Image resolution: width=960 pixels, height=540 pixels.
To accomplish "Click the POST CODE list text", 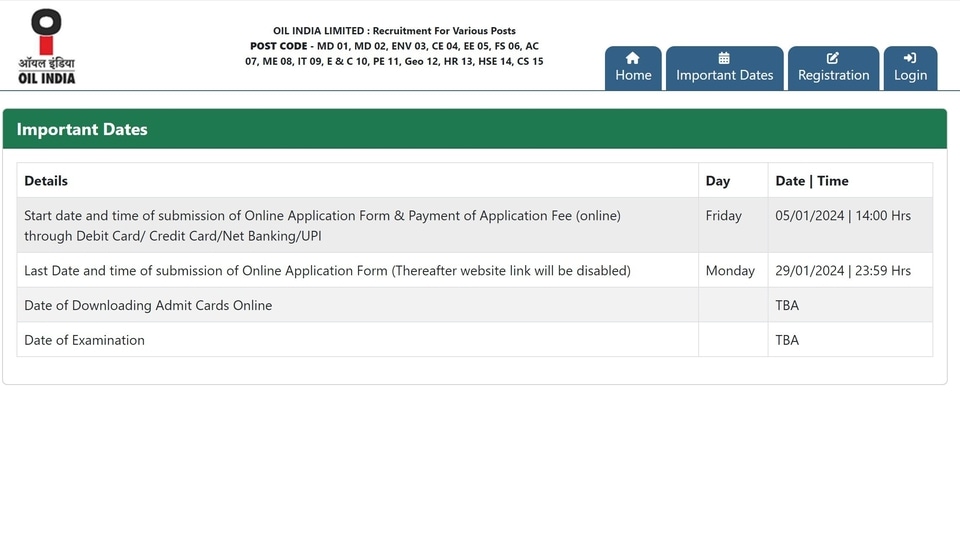I will pyautogui.click(x=394, y=53).
